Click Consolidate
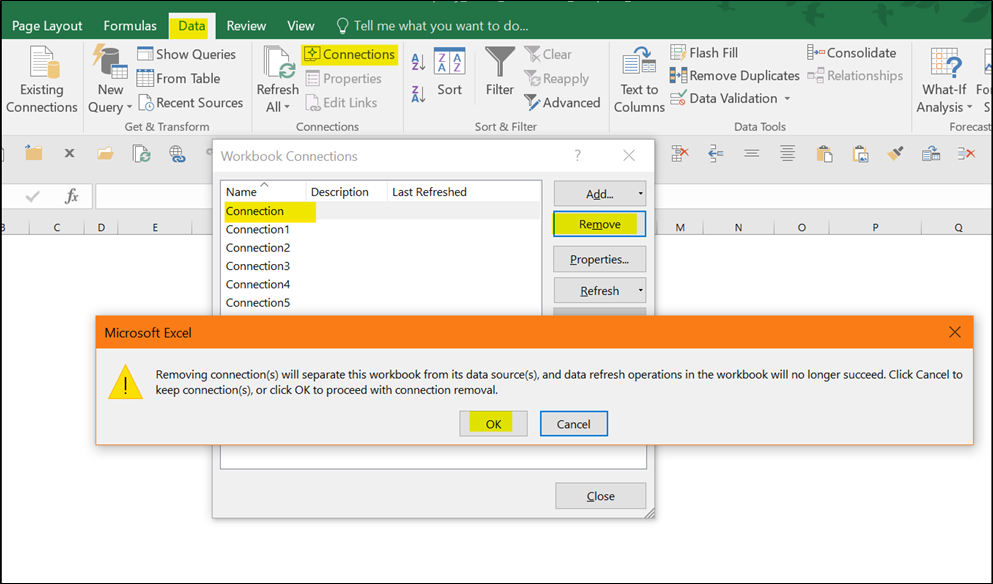The image size is (993, 584). pos(852,53)
